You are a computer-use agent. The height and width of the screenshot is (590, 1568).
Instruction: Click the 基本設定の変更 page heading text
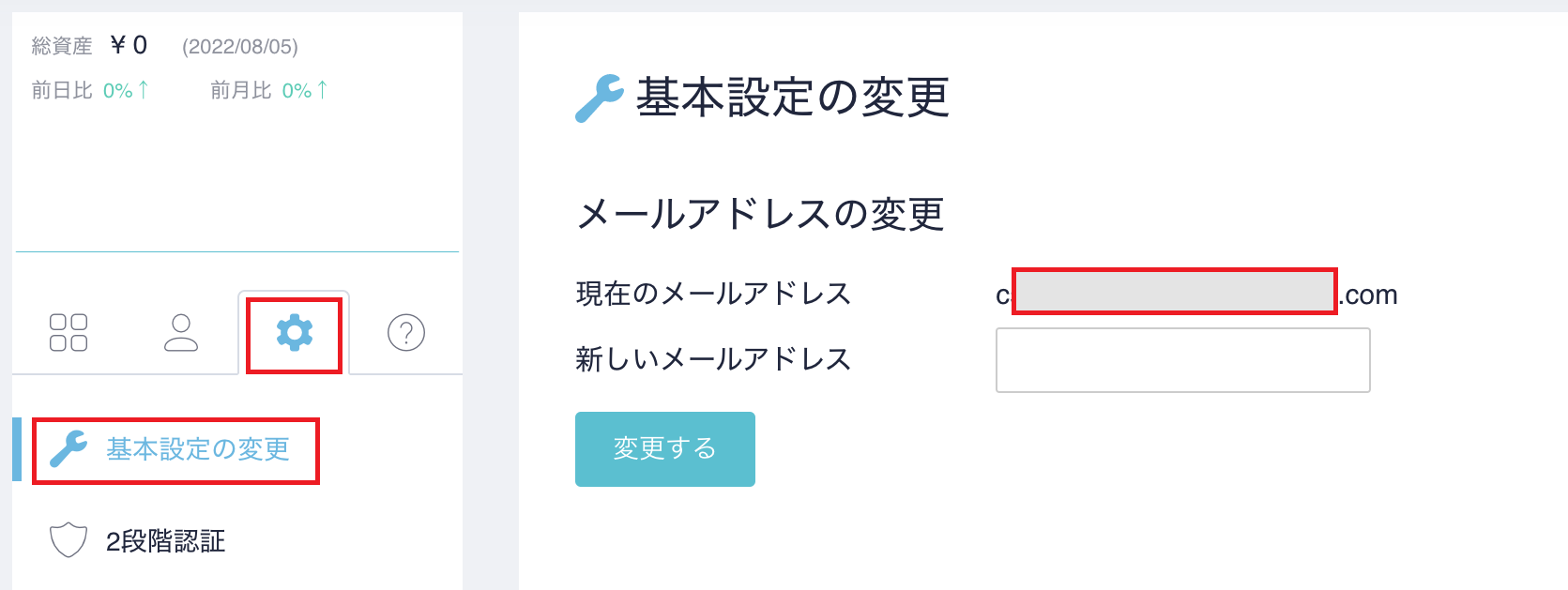[793, 98]
